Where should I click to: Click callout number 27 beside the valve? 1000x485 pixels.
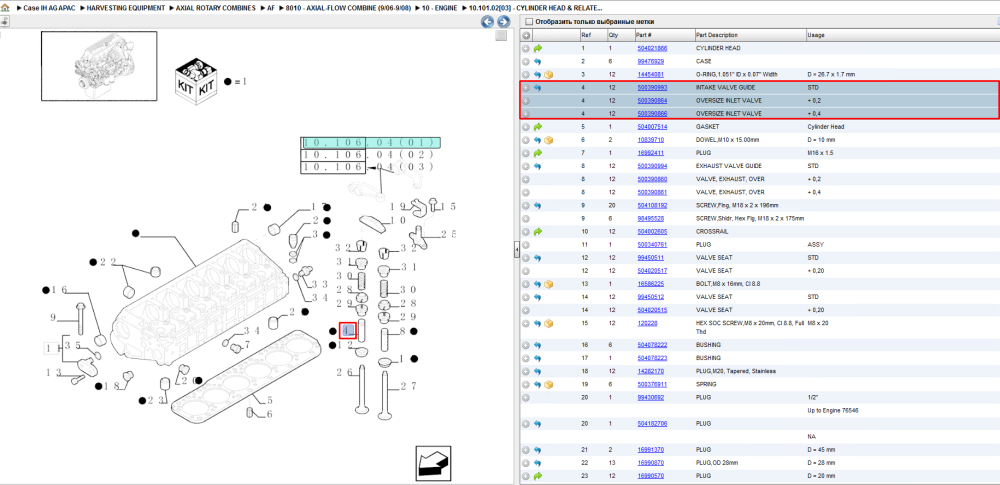click(x=408, y=385)
